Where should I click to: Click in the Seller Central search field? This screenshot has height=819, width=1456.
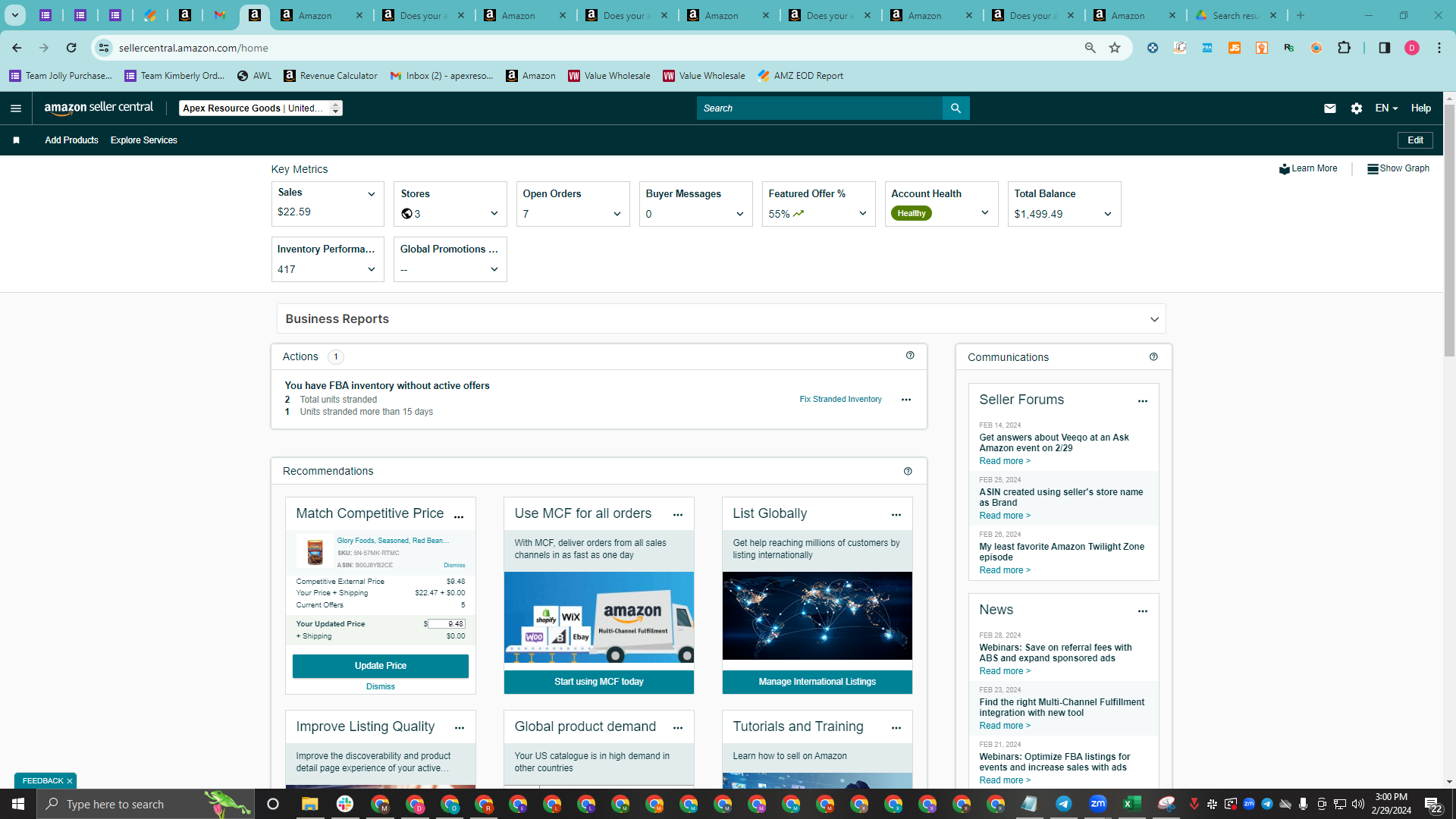(x=820, y=108)
